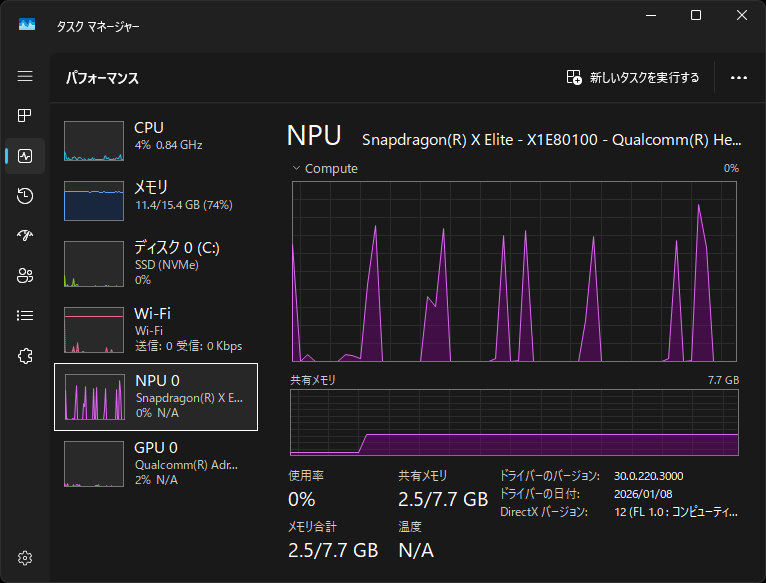The height and width of the screenshot is (583, 766).
Task: Click the ドライバーのバージョン label
Action: pos(550,476)
